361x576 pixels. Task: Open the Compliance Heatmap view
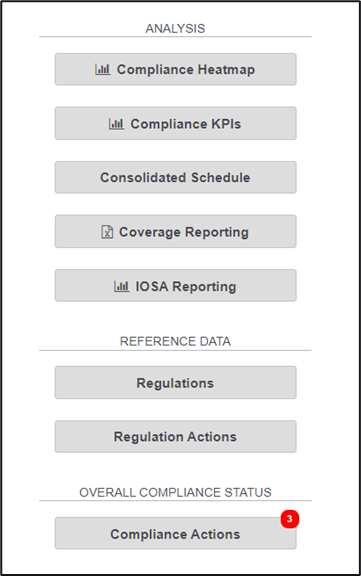tap(176, 69)
